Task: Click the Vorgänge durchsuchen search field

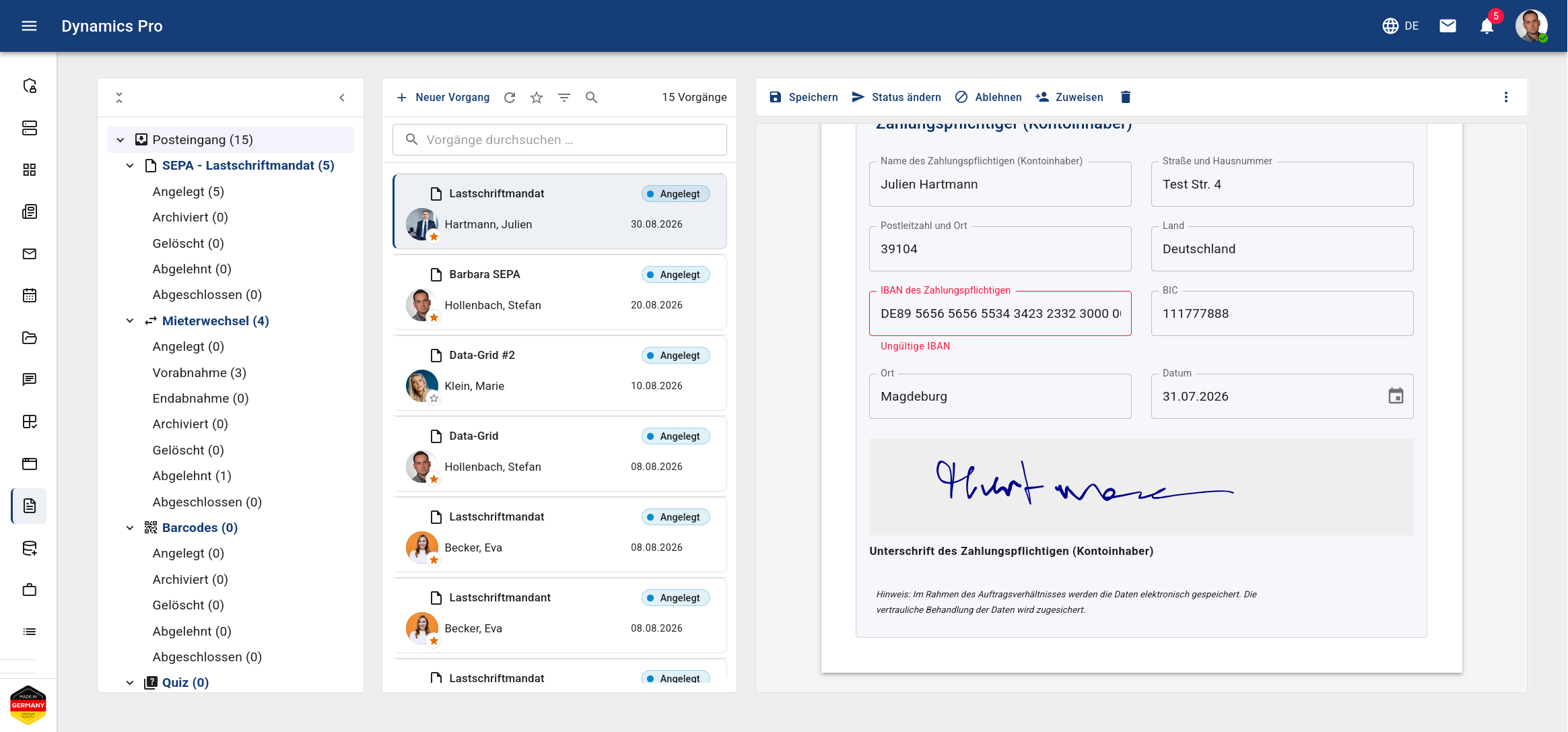Action: point(559,140)
